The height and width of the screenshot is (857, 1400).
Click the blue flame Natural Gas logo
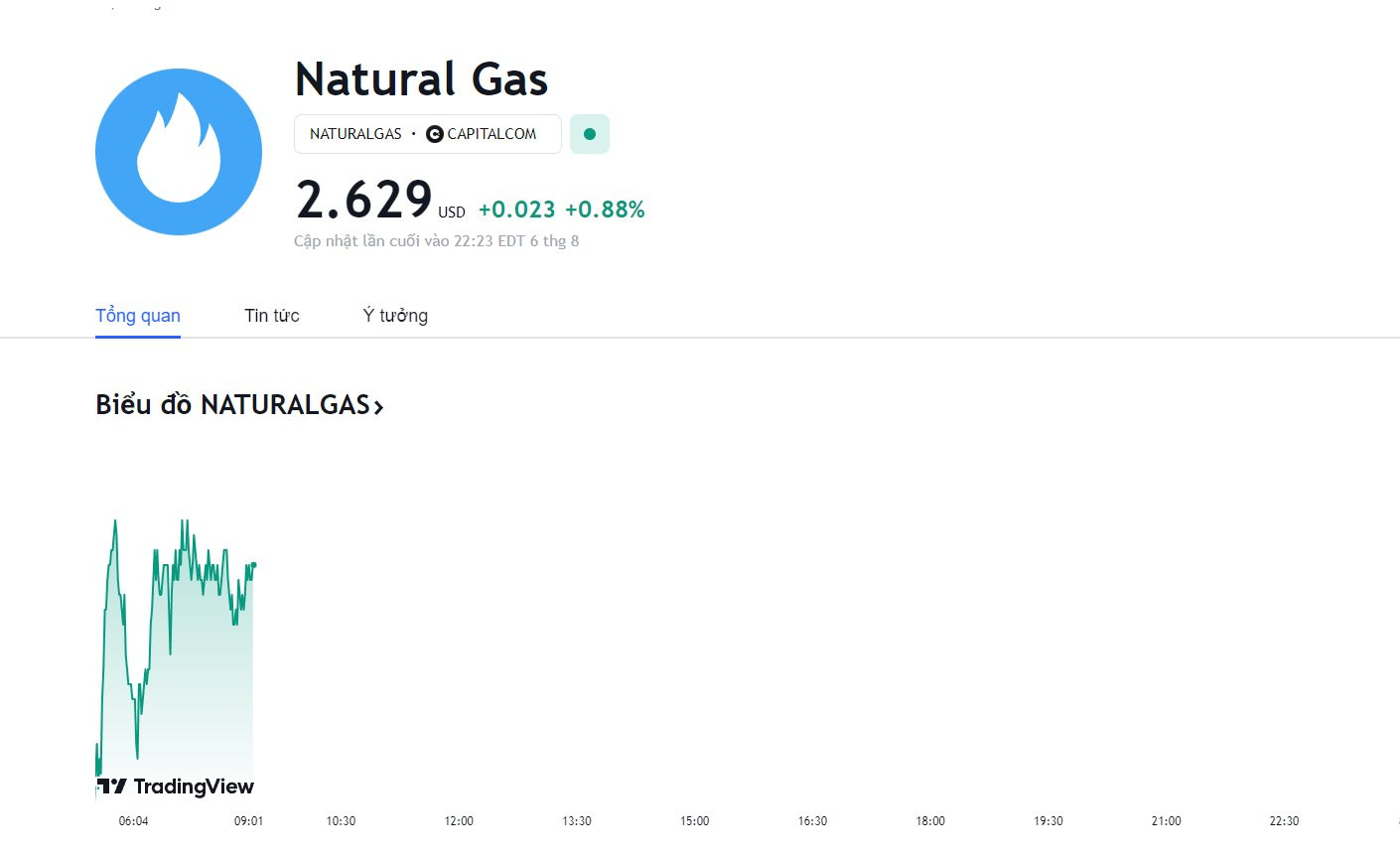179,152
